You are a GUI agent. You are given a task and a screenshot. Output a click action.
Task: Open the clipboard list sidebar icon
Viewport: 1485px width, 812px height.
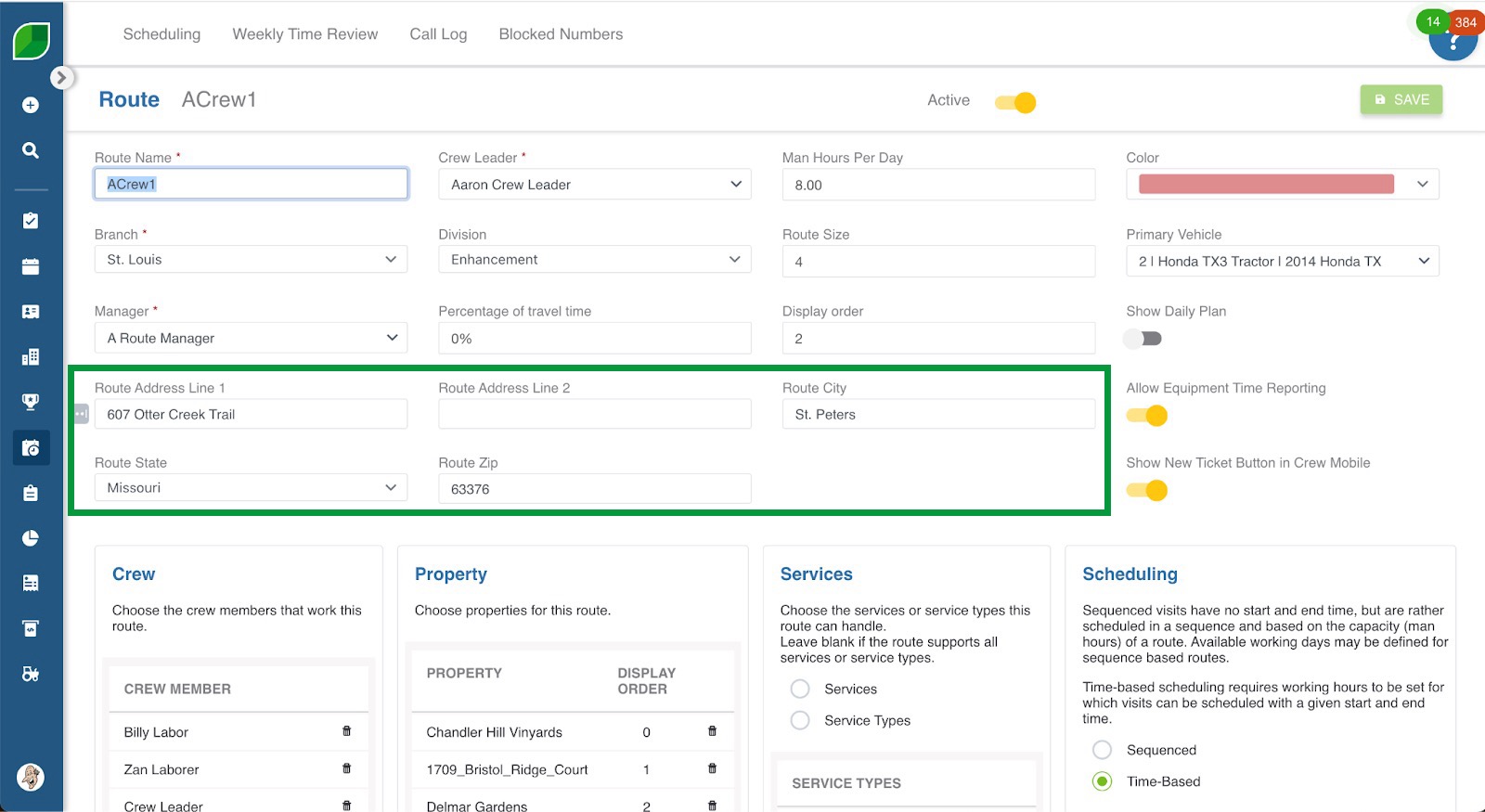tap(31, 493)
